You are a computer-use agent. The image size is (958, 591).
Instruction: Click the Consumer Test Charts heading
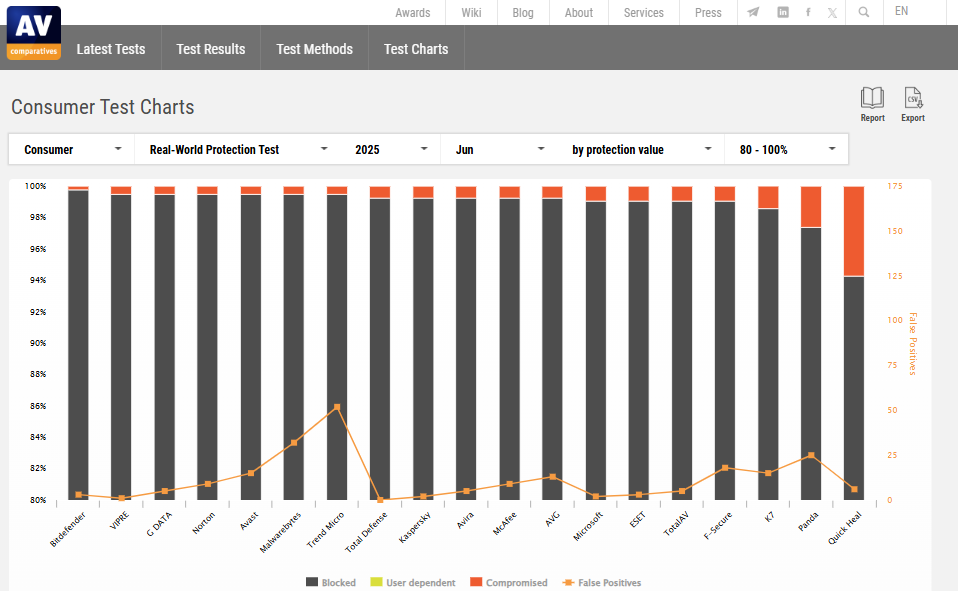(x=103, y=107)
